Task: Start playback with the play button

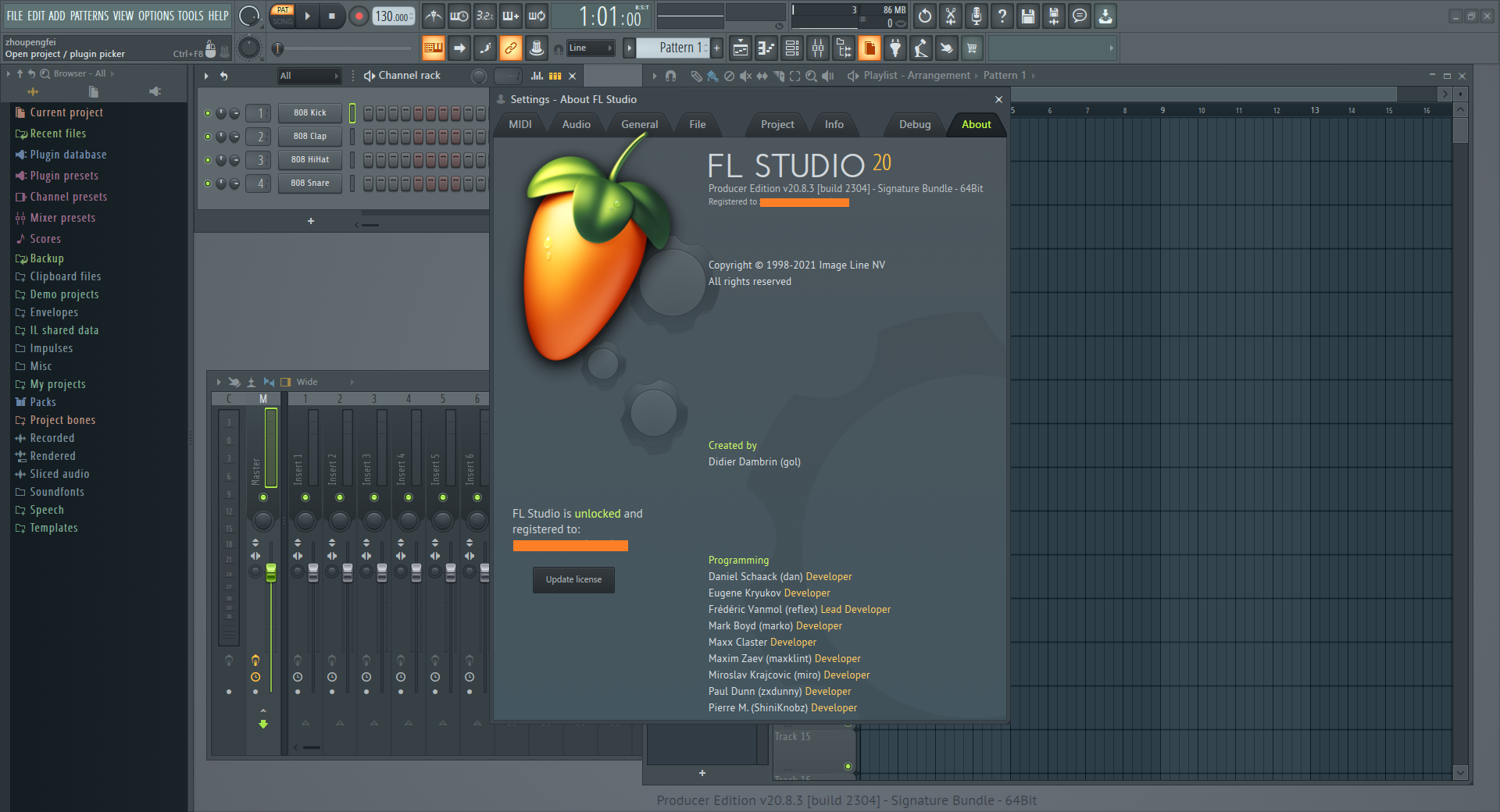Action: pos(308,16)
